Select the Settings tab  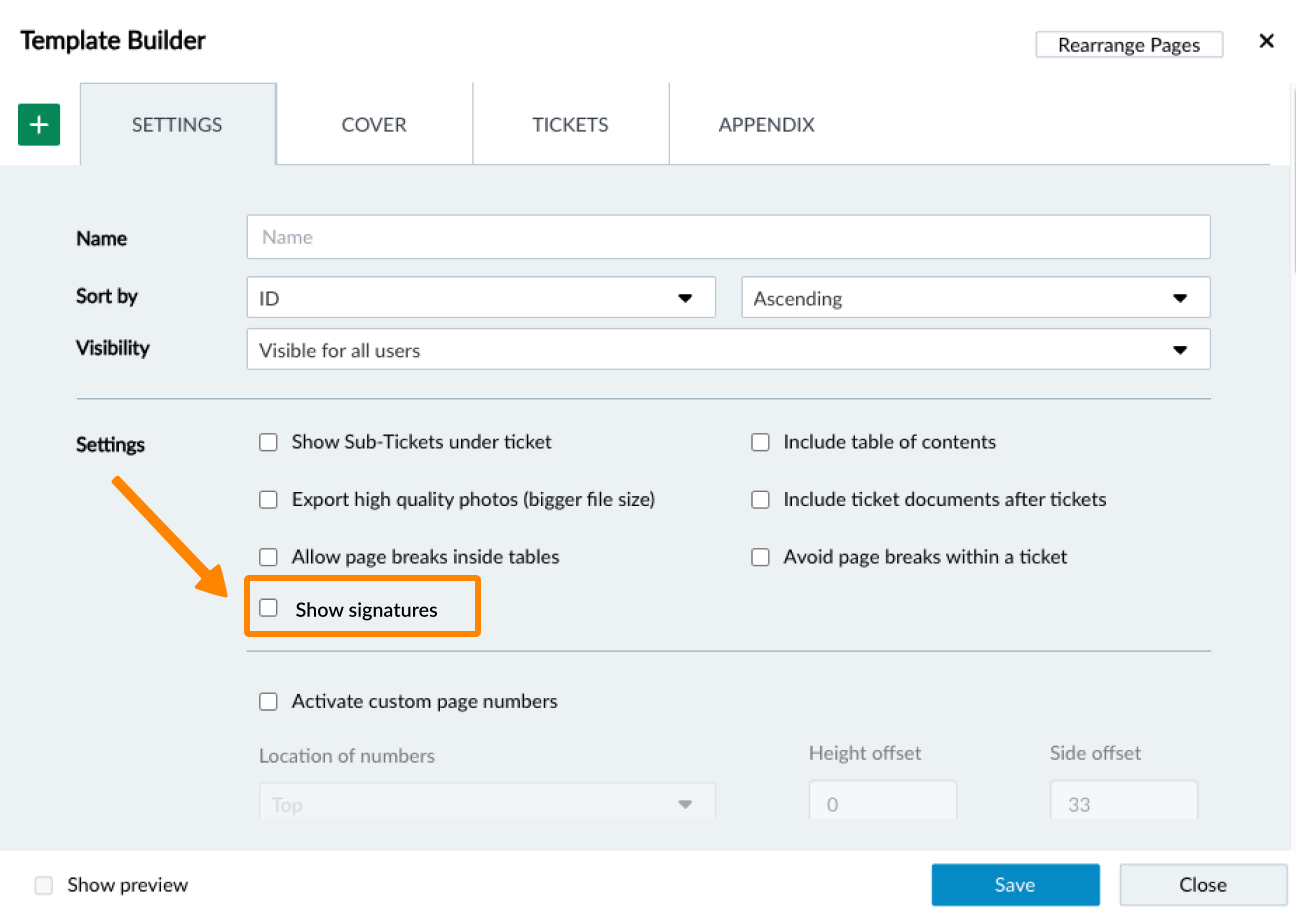[177, 125]
